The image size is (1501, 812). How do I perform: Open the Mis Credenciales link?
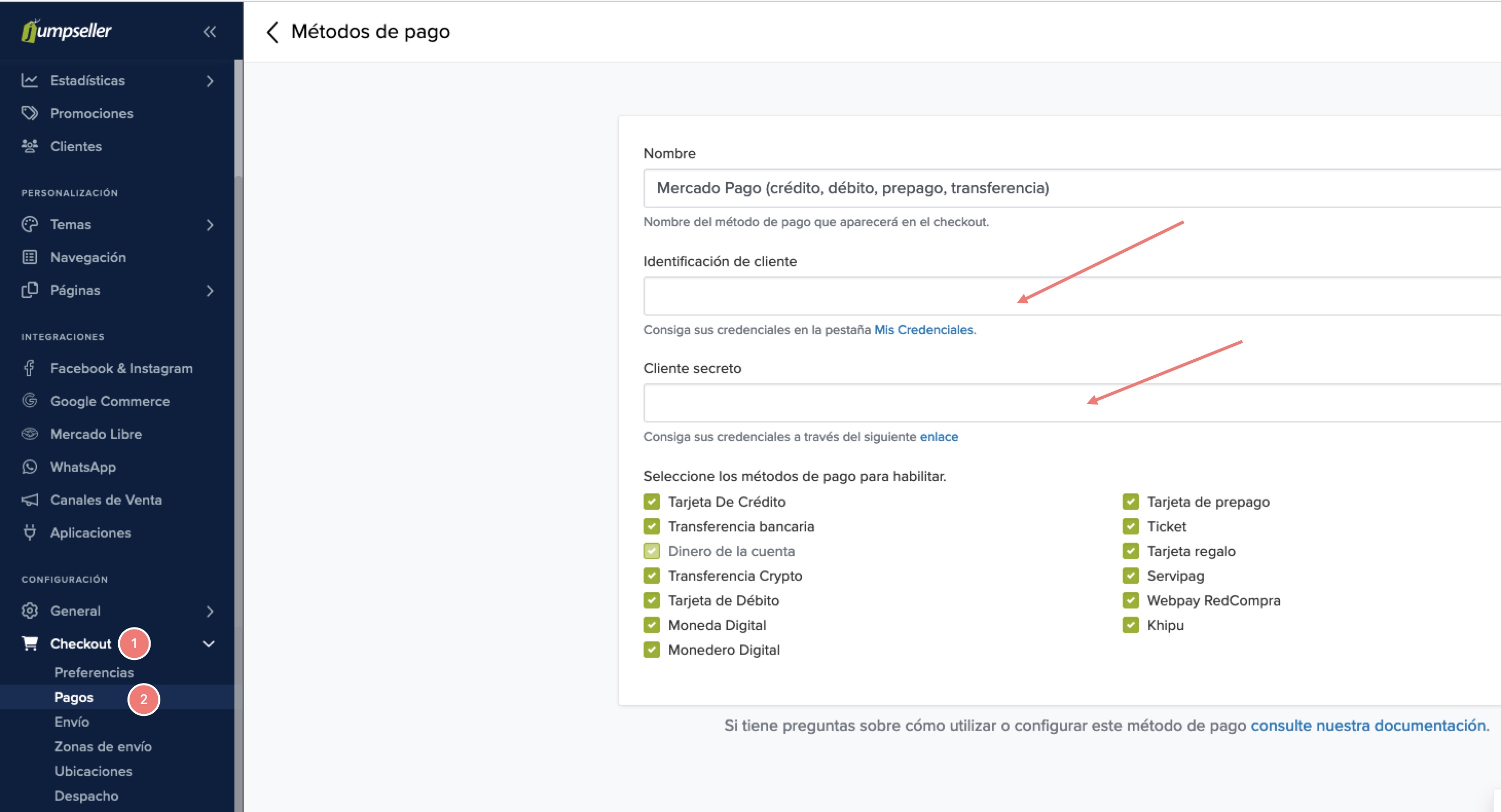click(923, 330)
